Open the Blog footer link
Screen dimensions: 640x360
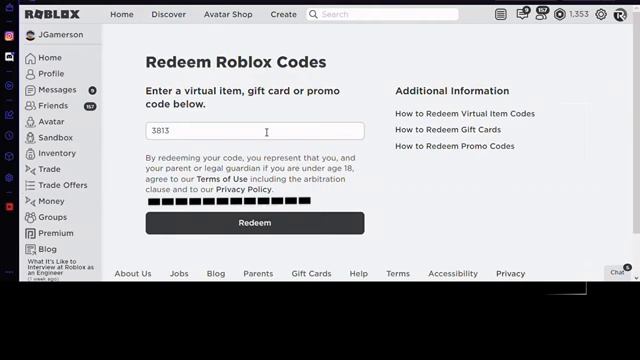coord(216,274)
